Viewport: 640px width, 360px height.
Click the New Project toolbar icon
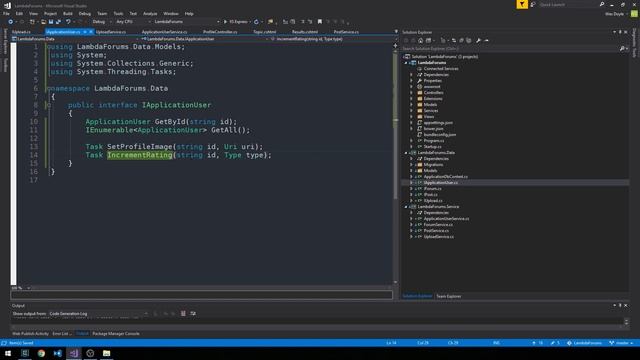32,22
